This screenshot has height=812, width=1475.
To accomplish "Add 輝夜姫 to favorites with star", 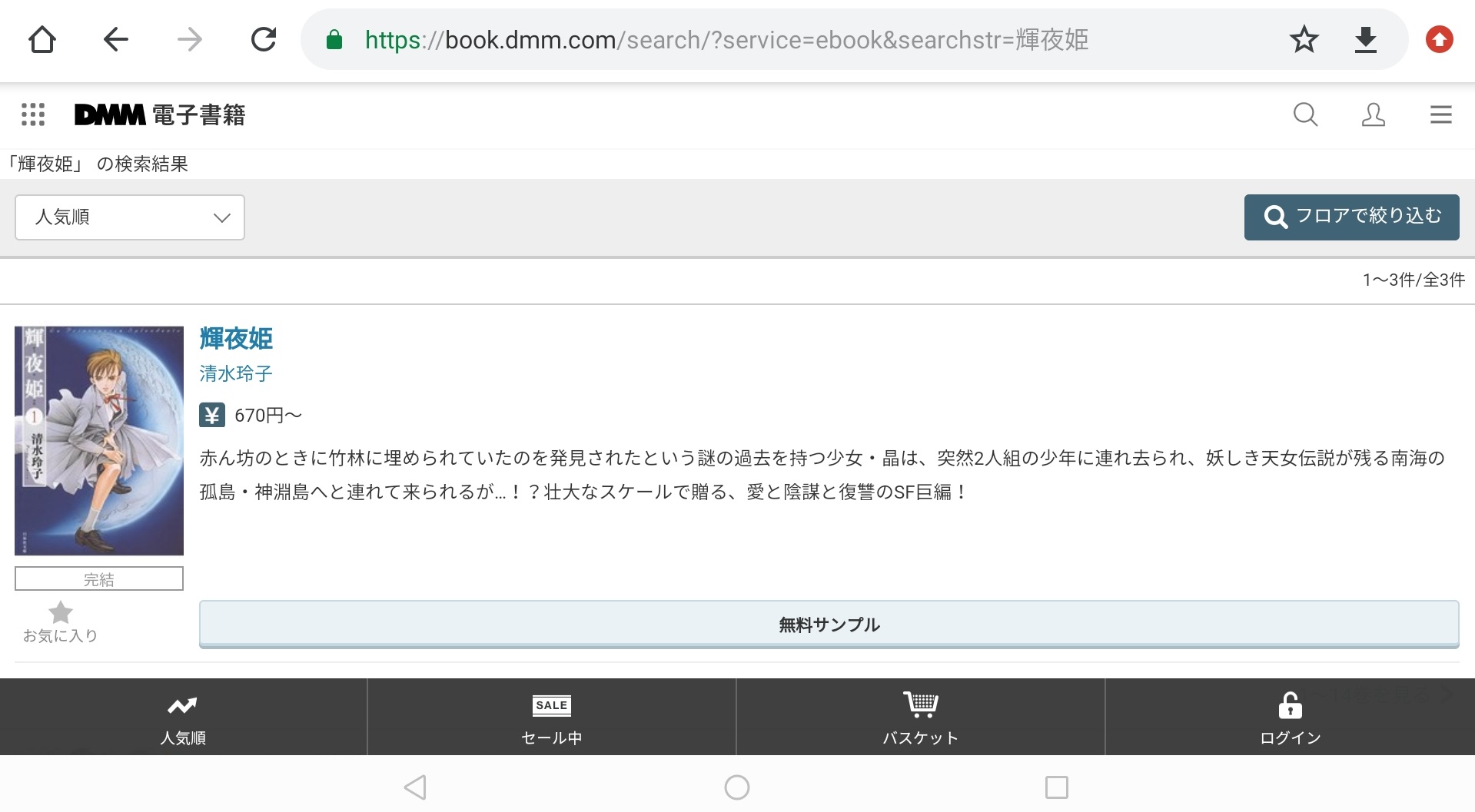I will pyautogui.click(x=60, y=621).
